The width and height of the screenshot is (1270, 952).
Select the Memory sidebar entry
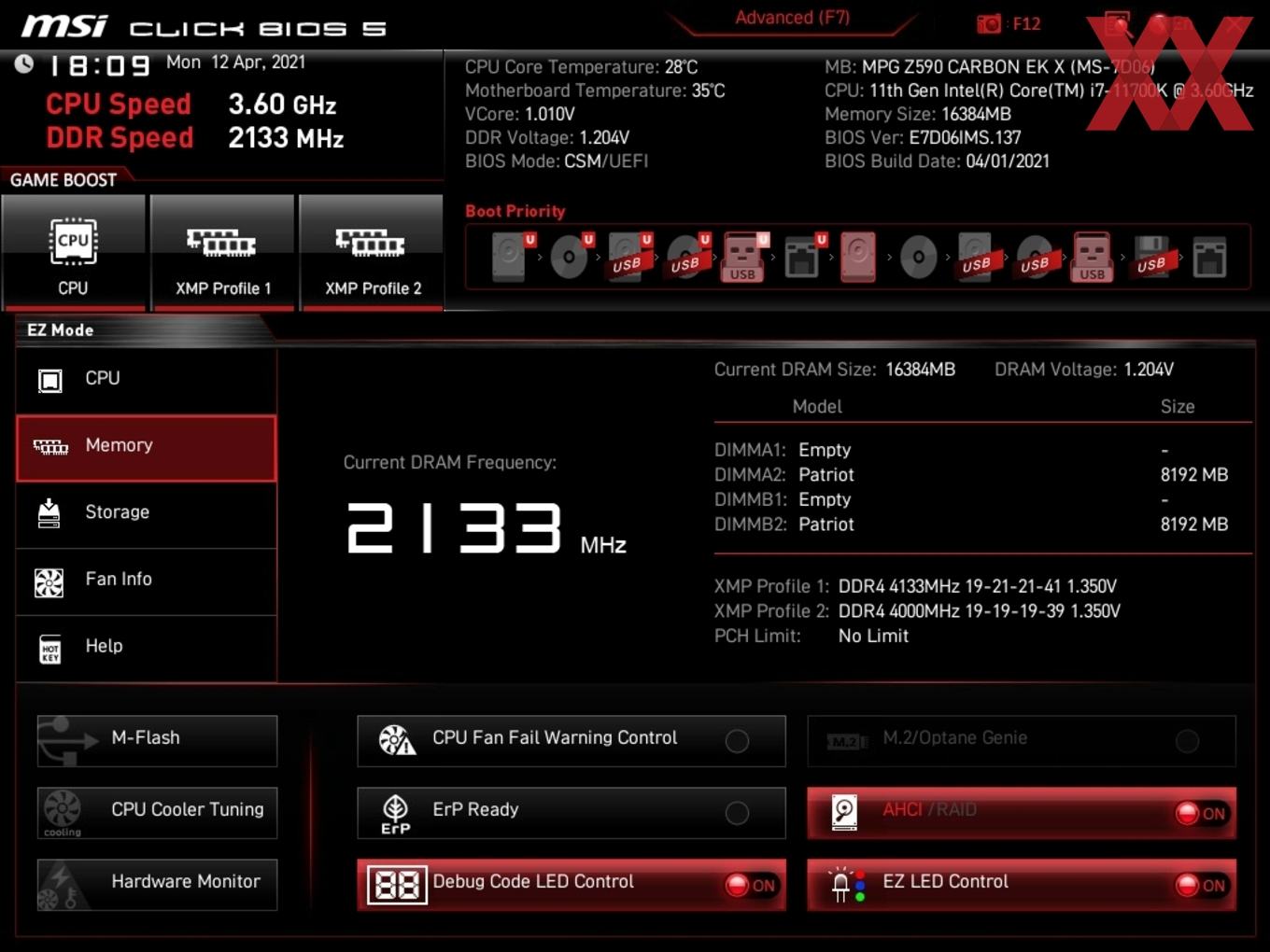147,448
